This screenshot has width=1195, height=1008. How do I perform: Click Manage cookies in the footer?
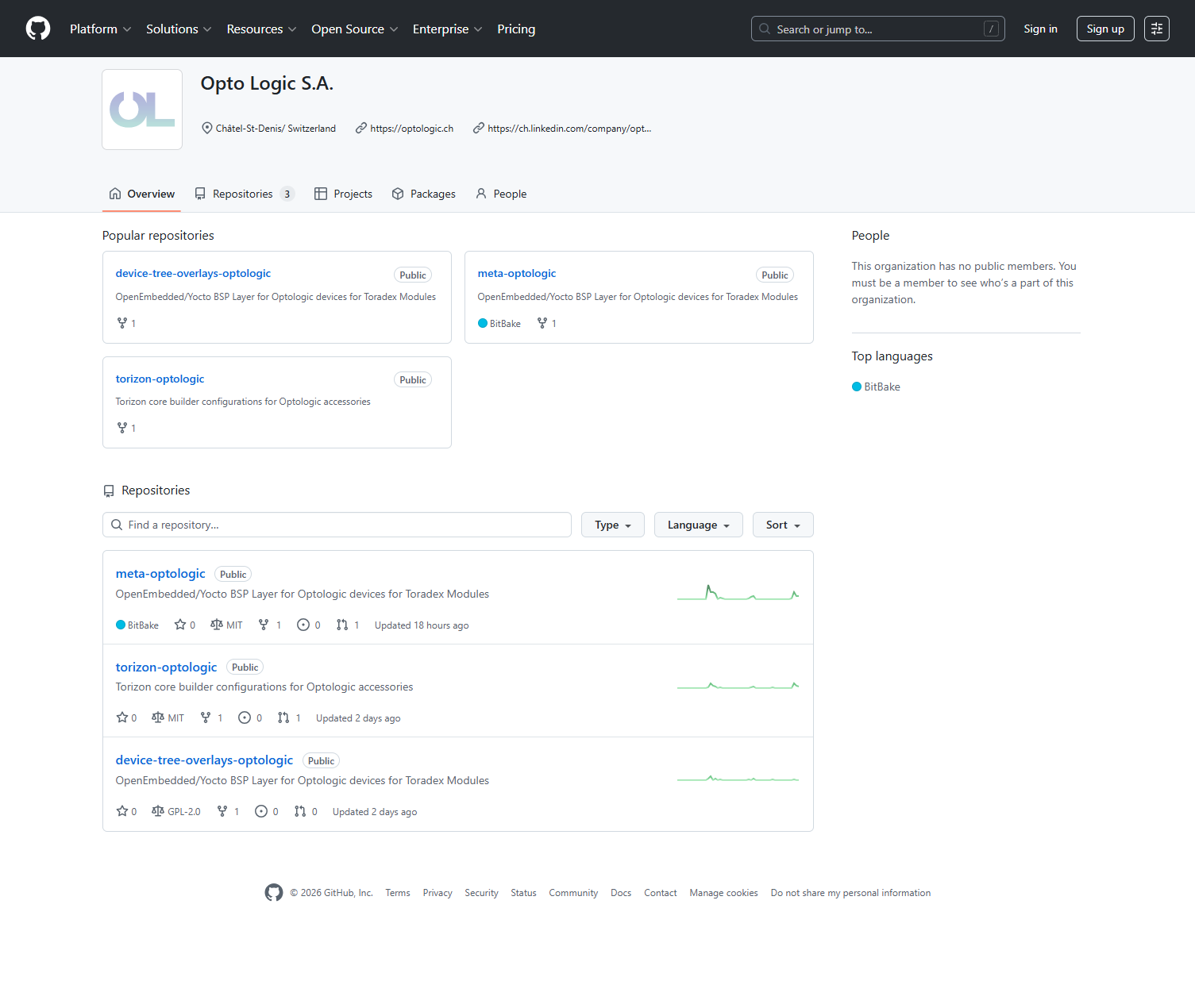[723, 893]
